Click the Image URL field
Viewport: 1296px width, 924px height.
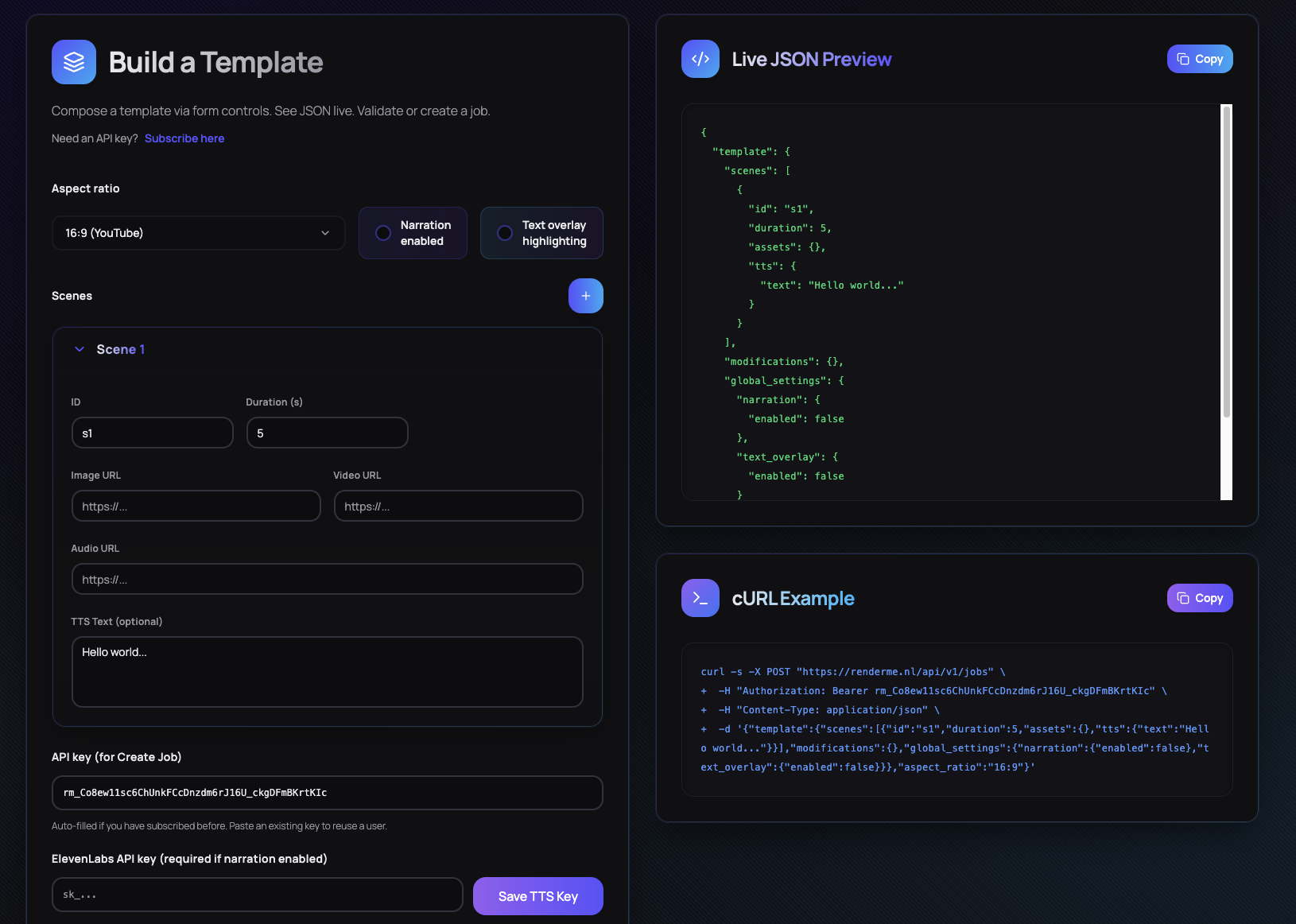(196, 505)
